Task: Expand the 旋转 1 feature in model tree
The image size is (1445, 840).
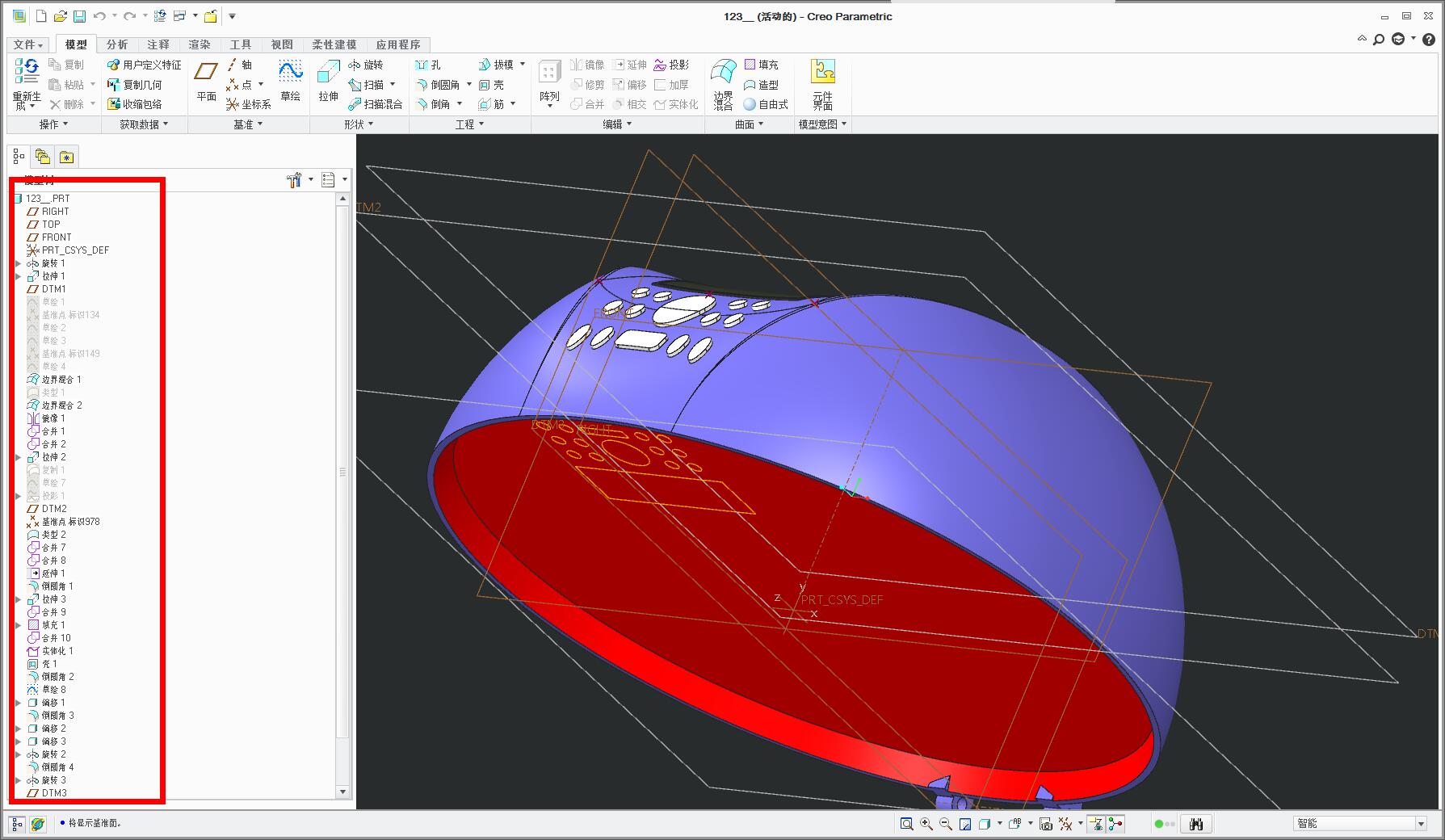Action: [19, 263]
